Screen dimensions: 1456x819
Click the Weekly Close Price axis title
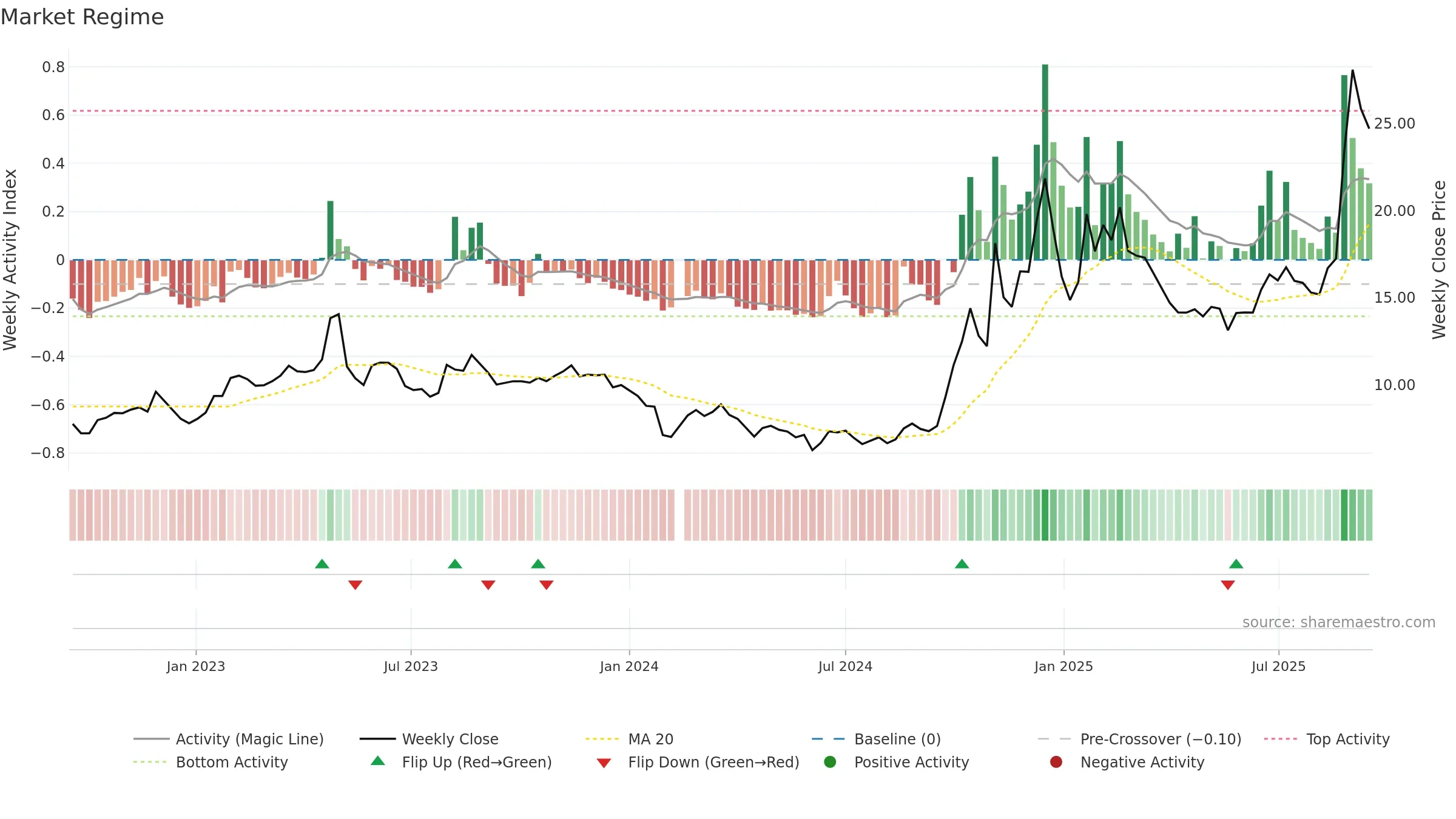[x=1439, y=260]
